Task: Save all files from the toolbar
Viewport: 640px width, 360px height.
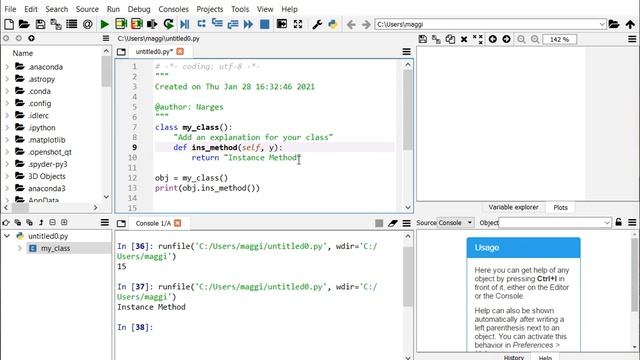Action: [56, 24]
